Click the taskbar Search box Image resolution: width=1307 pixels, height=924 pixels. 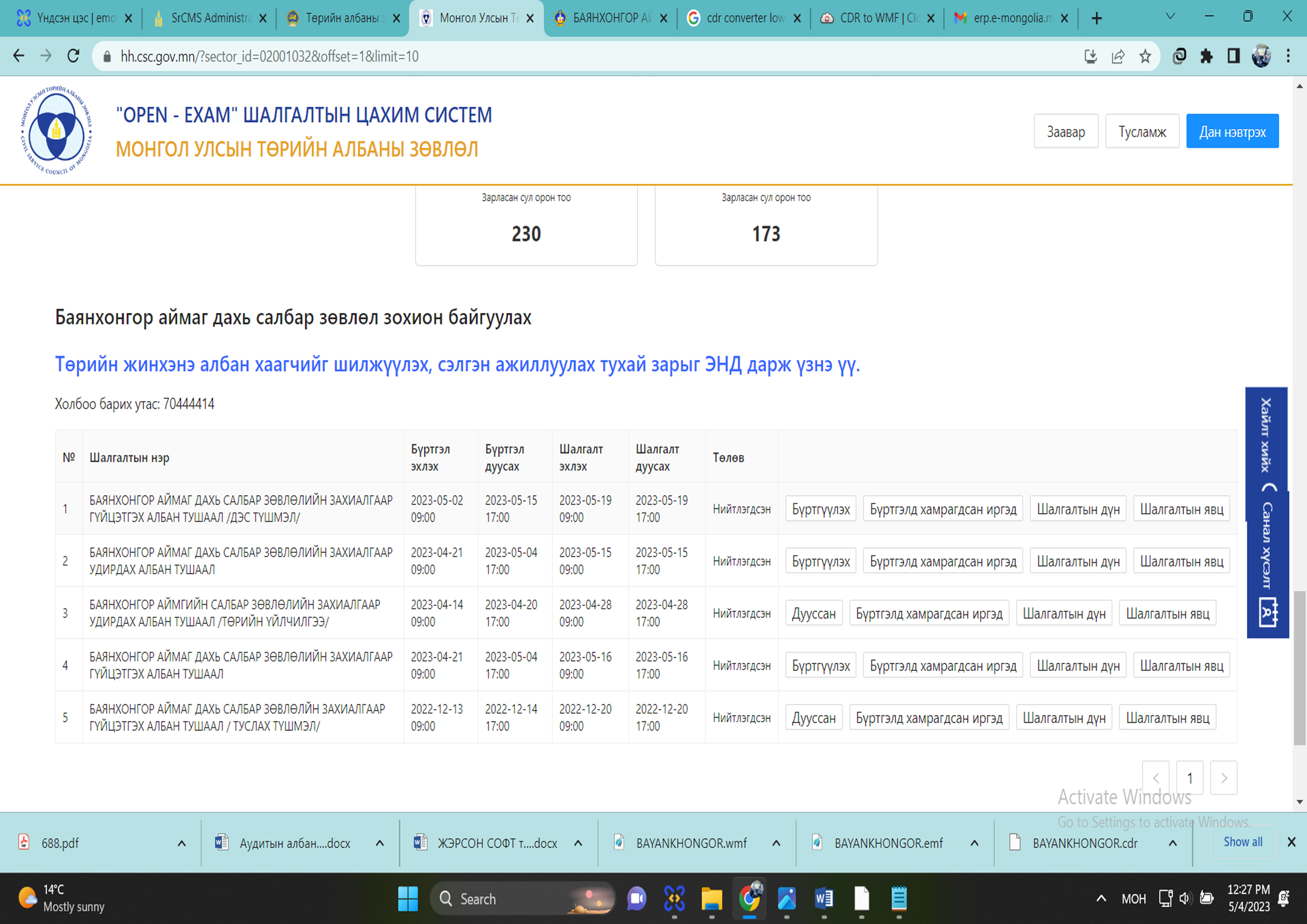coord(523,899)
